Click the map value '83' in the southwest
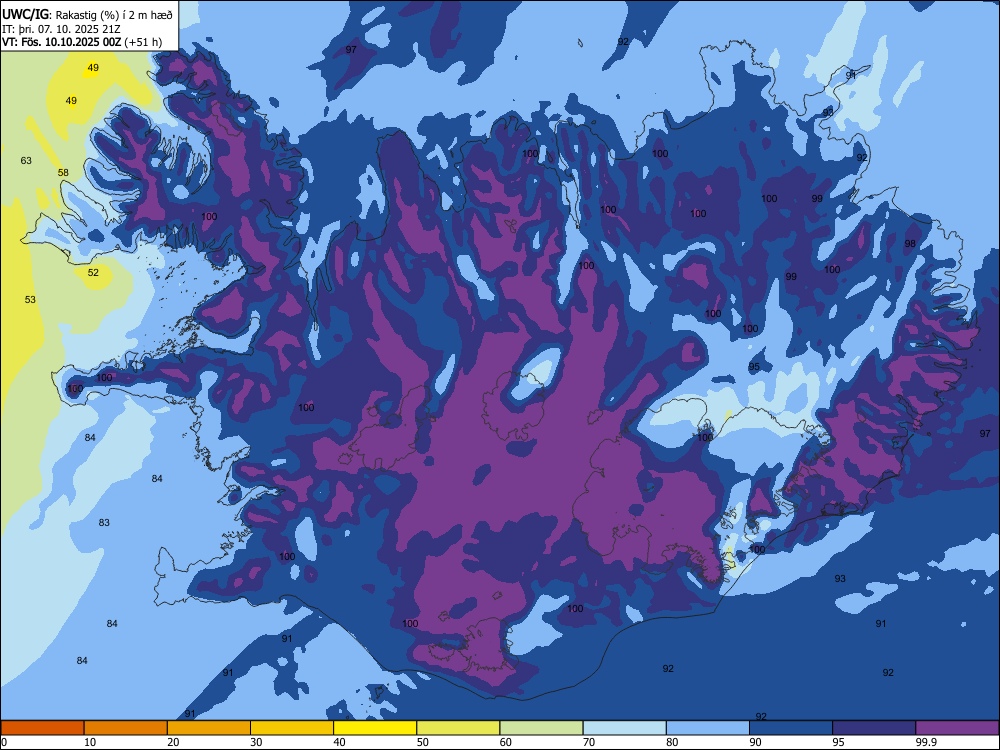The image size is (1000, 750). (104, 523)
